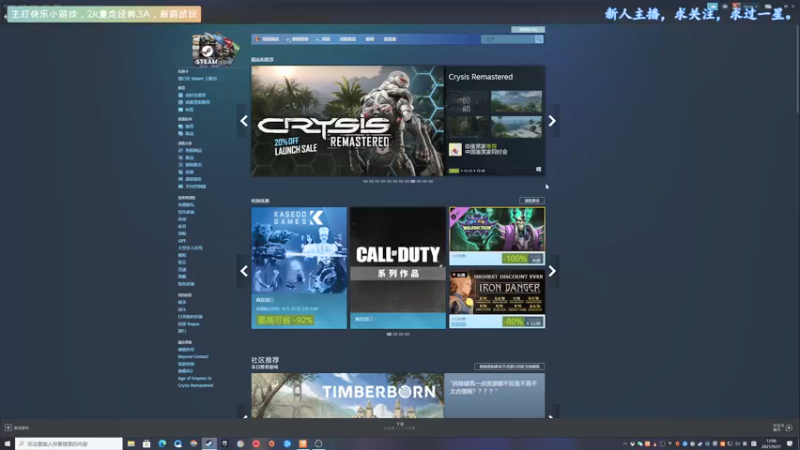Go to previous special offers with left arrow
This screenshot has width=800, height=450.
[x=244, y=271]
